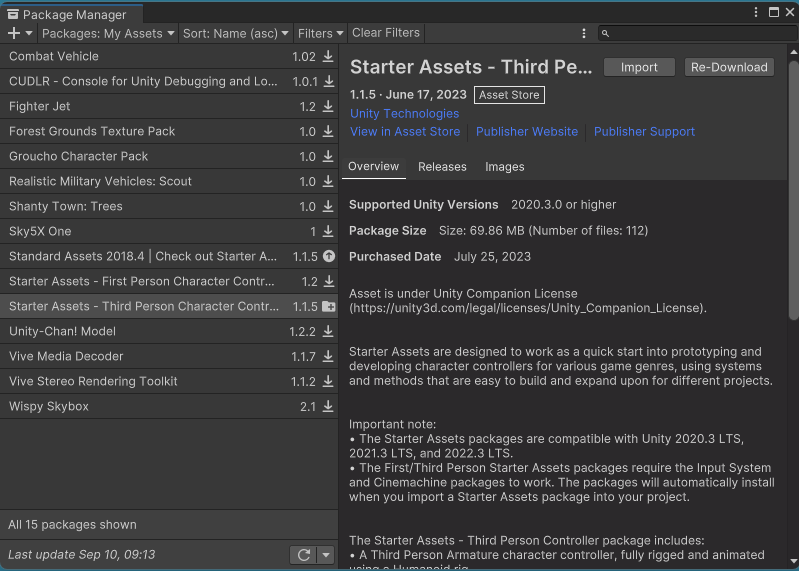Open the View in Asset Store link
Image resolution: width=799 pixels, height=571 pixels.
405,132
